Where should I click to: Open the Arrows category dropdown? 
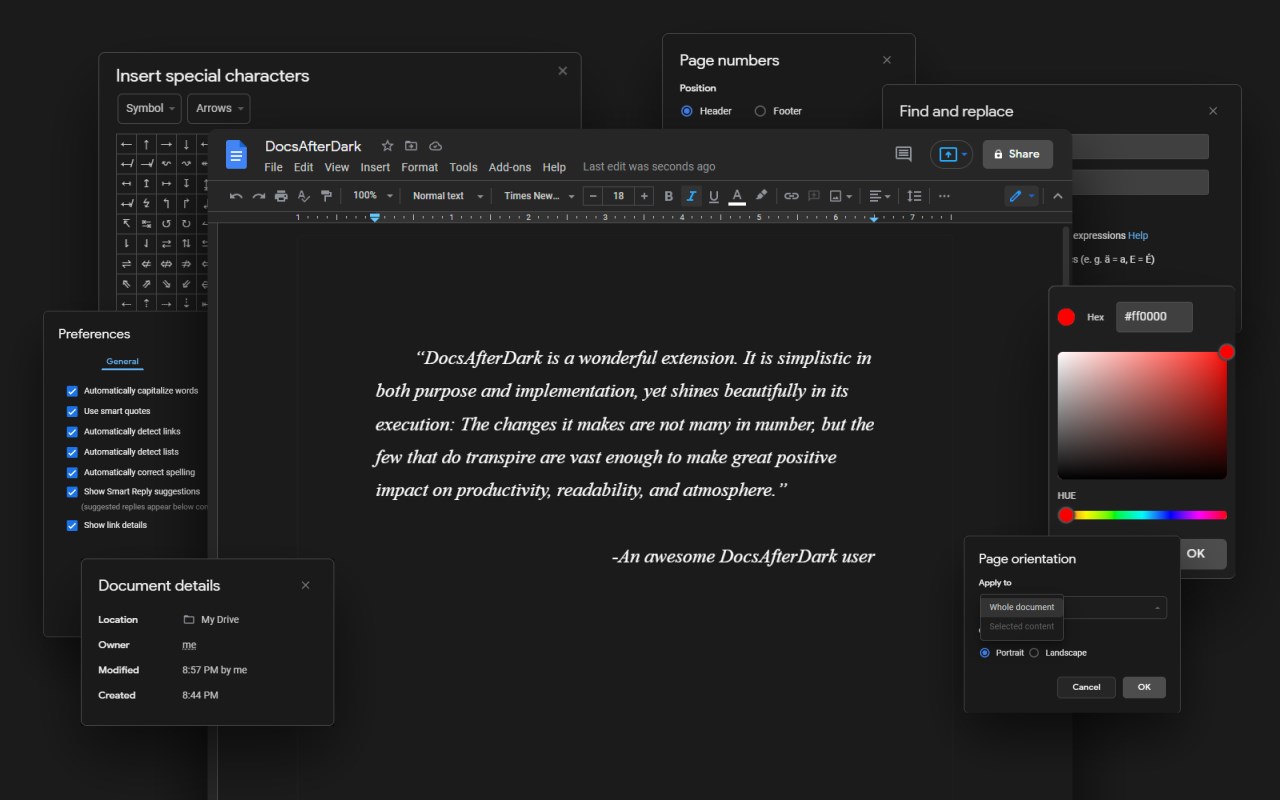click(218, 108)
